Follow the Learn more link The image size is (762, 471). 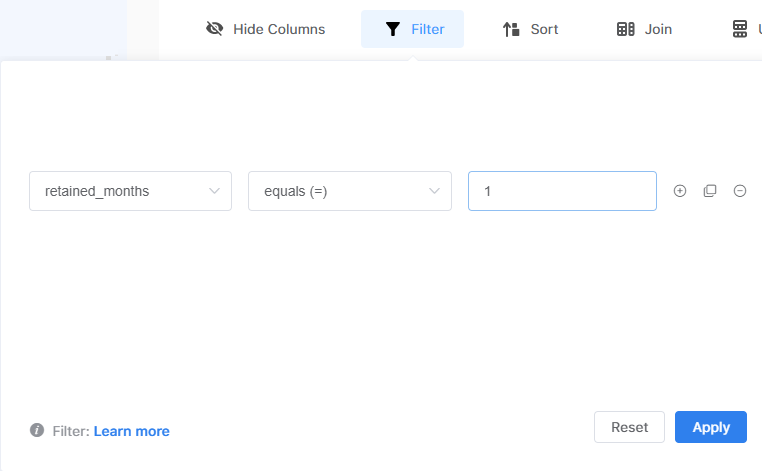pos(131,431)
